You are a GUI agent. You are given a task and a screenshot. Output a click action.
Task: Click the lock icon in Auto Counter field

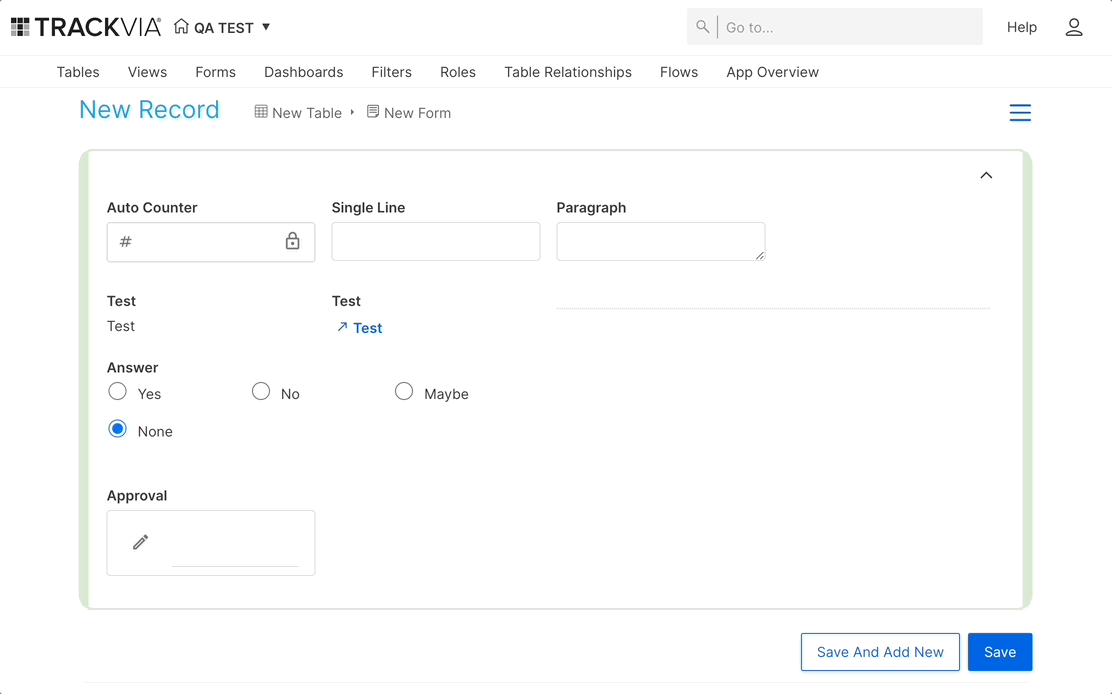[x=295, y=241]
